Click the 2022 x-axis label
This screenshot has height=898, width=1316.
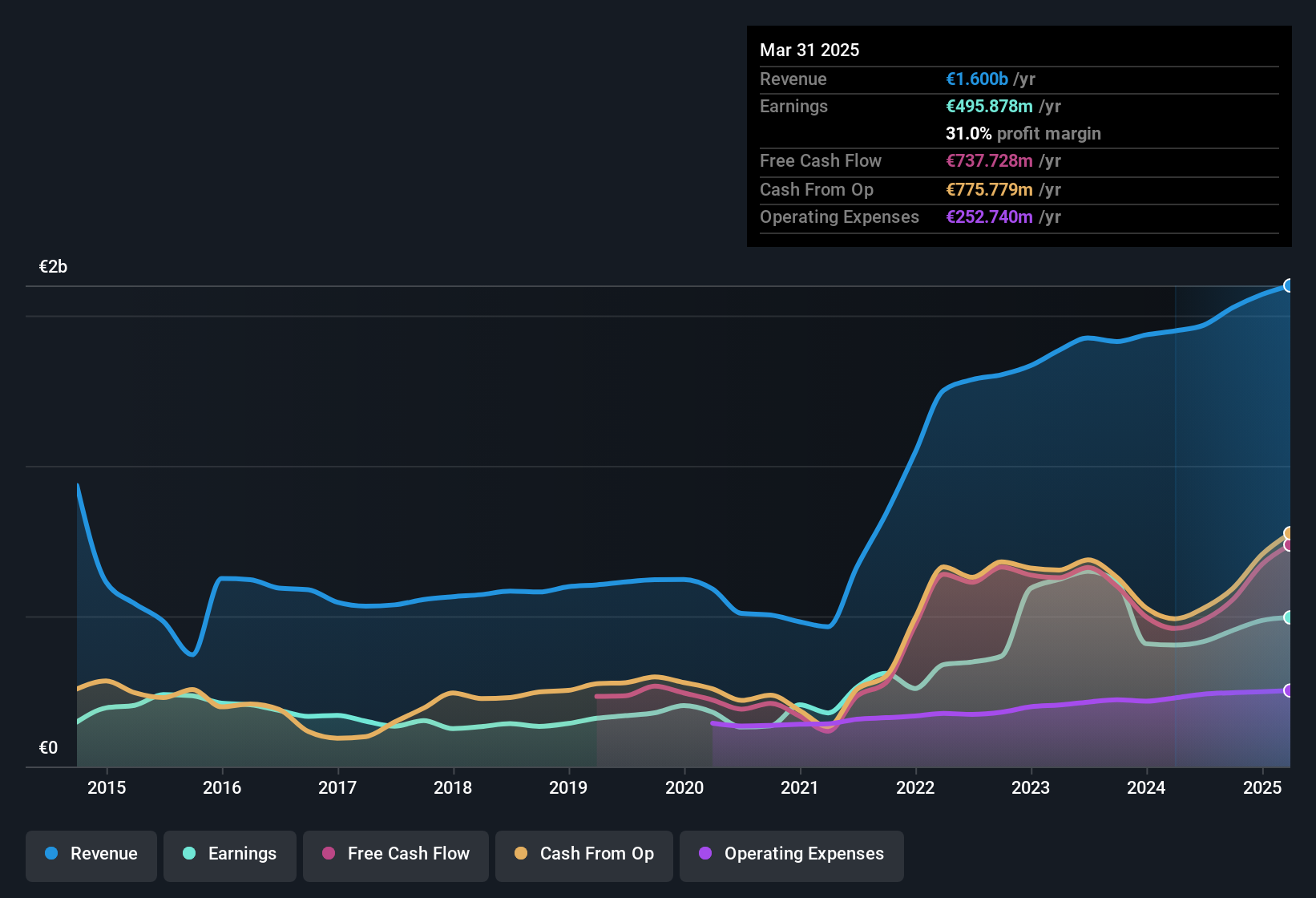[x=915, y=787]
